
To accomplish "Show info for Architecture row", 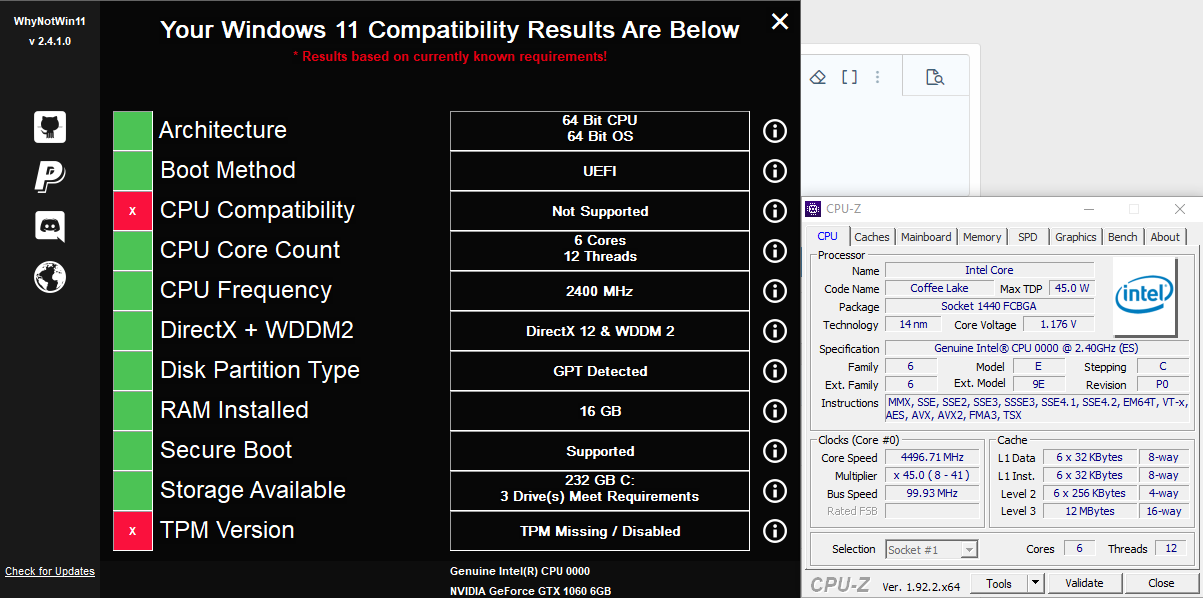I will [x=775, y=131].
